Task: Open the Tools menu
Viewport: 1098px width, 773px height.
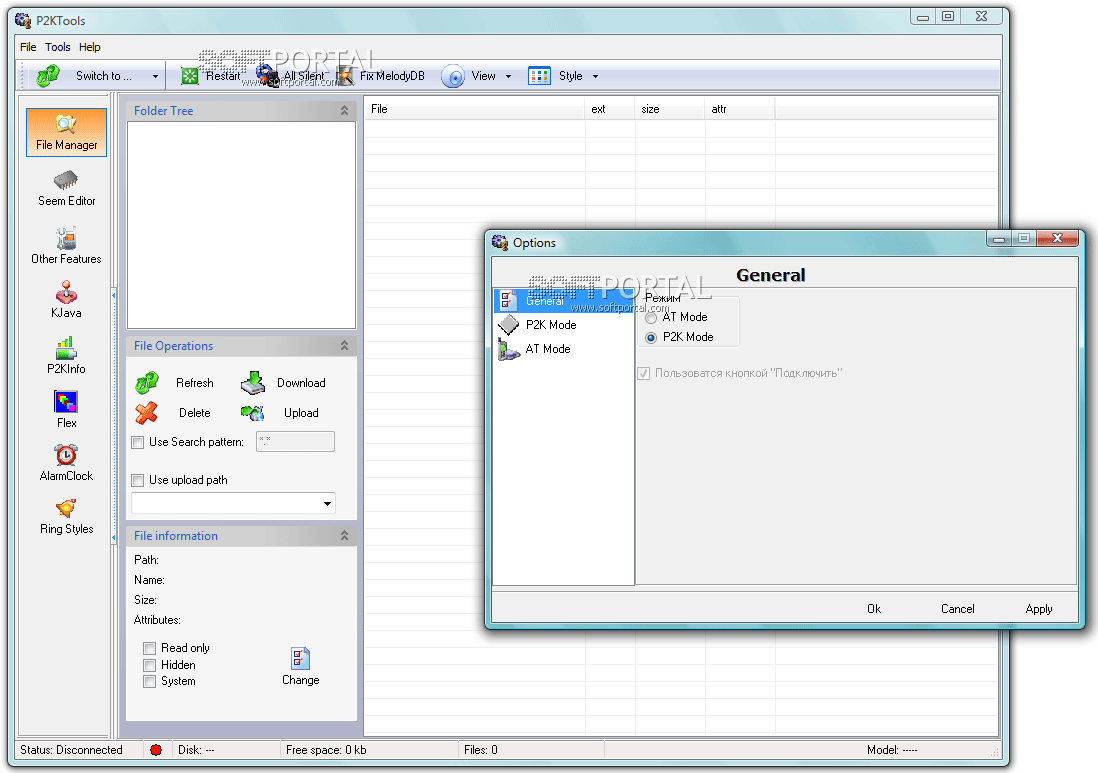Action: tap(57, 47)
